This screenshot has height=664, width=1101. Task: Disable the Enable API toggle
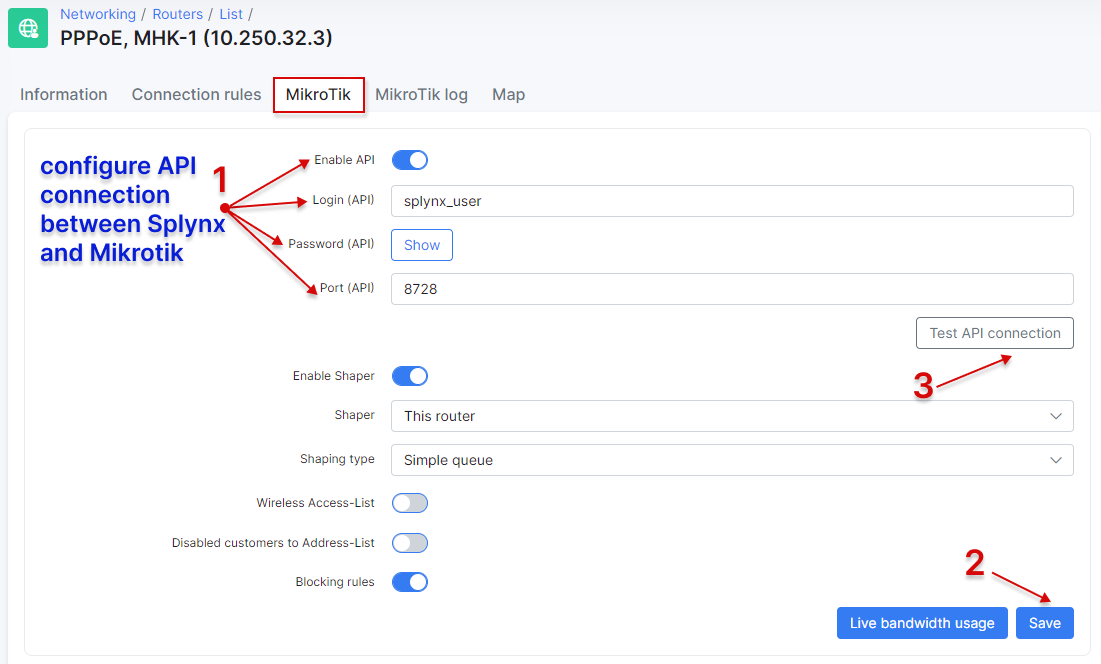point(409,160)
